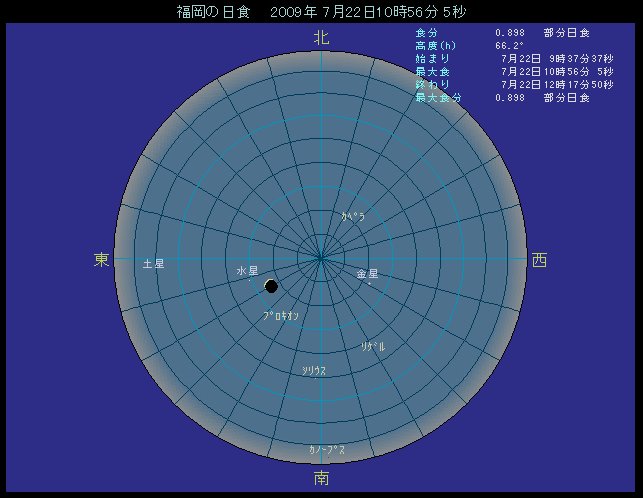Click the 高度(h) altitude row
This screenshot has height=498, width=643.
point(480,45)
